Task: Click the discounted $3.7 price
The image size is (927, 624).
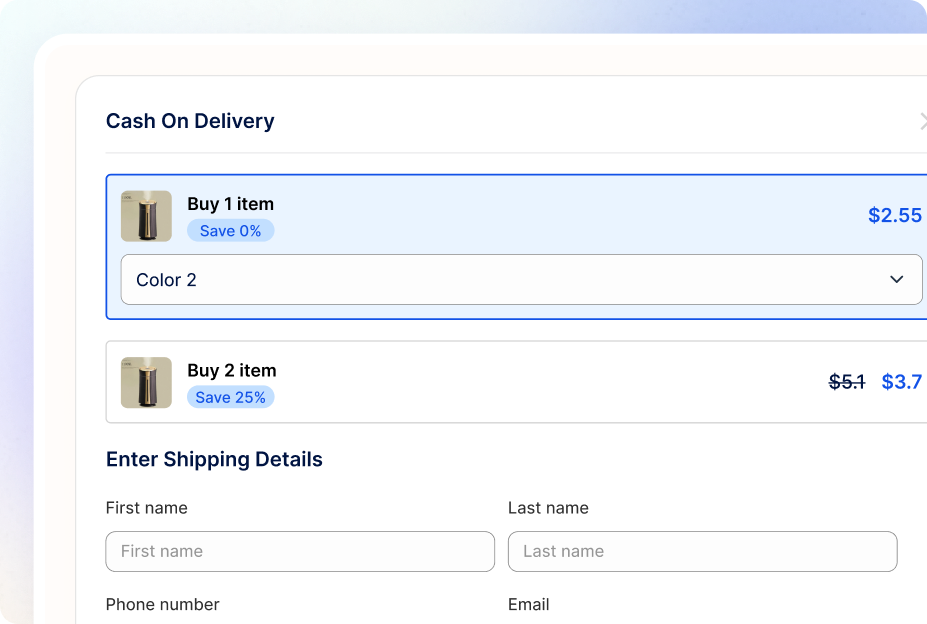Action: [900, 381]
